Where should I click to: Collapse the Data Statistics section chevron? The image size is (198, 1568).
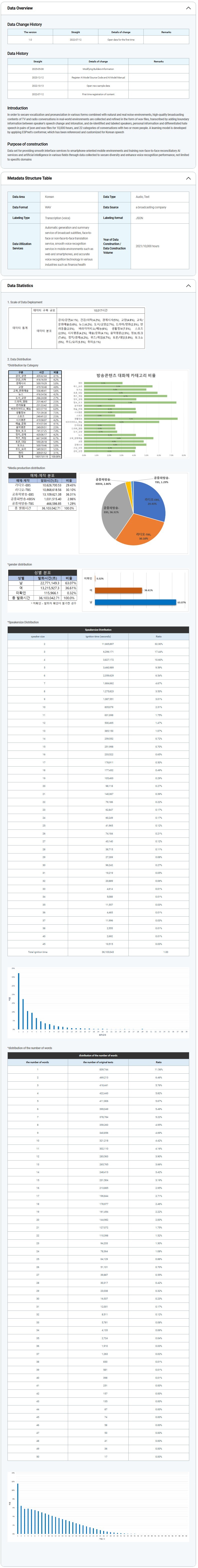188,286
